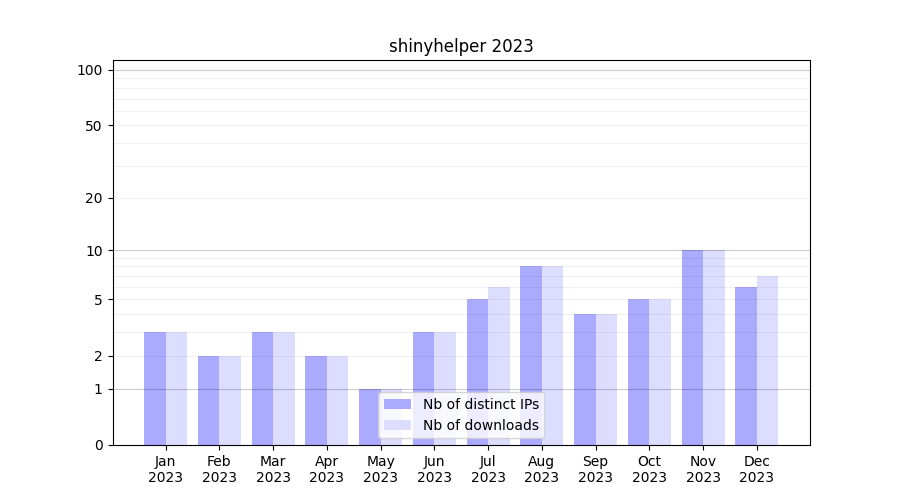Click the darker distinct IPs bar for Jan
Viewport: 900px width, 500px height.
[155, 388]
